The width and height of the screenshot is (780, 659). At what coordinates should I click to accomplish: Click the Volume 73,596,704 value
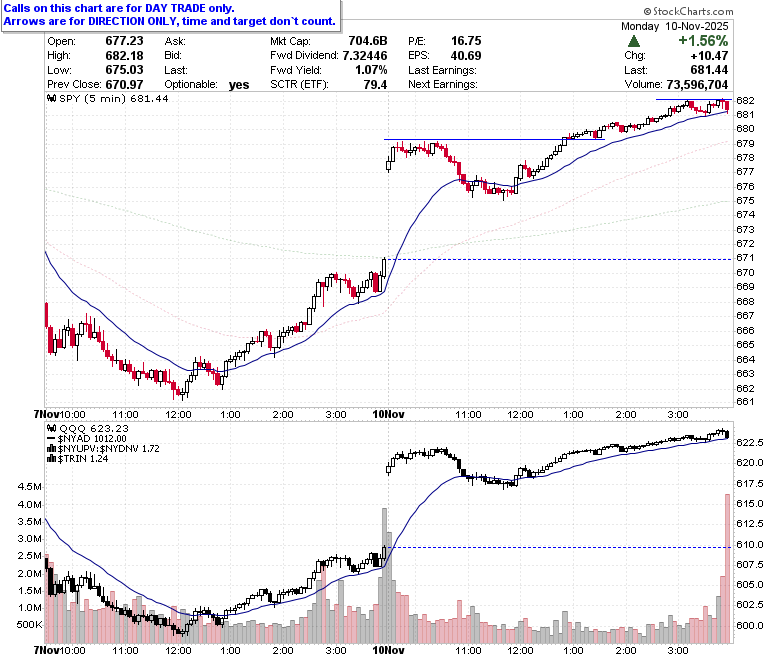697,85
